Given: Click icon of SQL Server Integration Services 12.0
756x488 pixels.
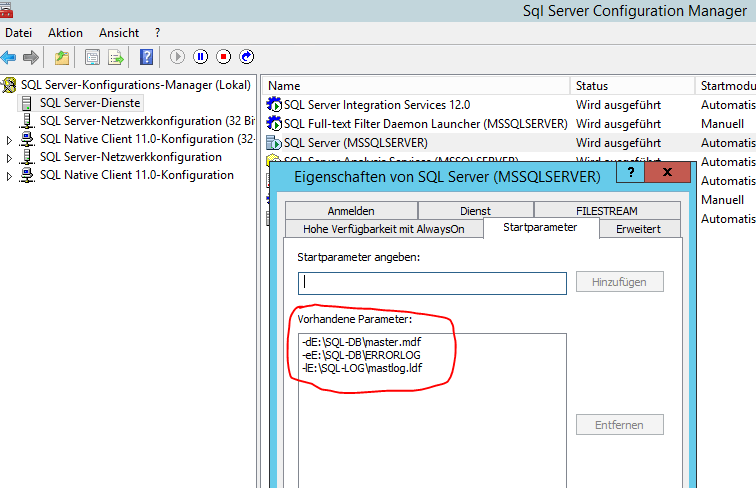Looking at the screenshot, I should coord(274,105).
